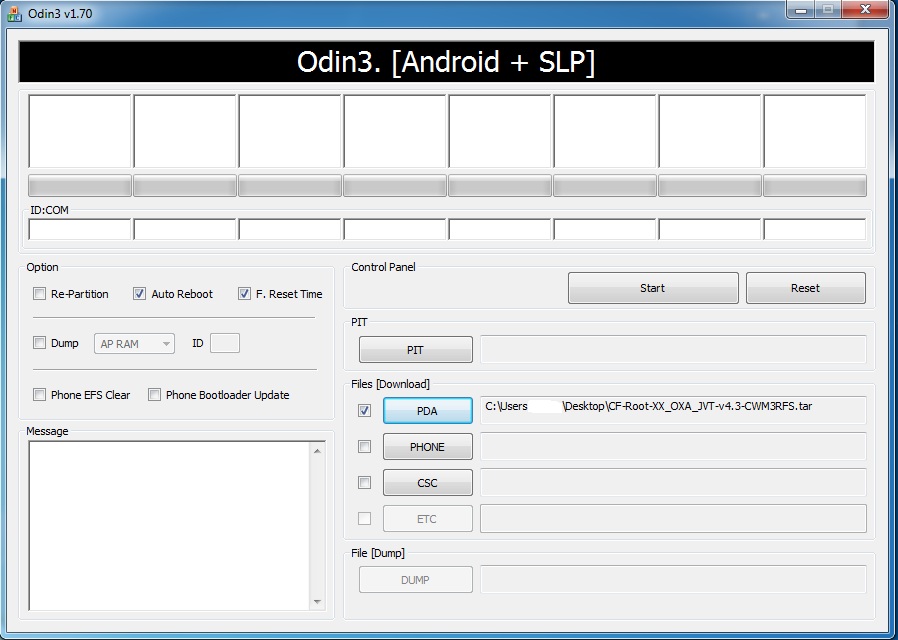898x640 pixels.
Task: Click the CSC file button
Action: (427, 483)
